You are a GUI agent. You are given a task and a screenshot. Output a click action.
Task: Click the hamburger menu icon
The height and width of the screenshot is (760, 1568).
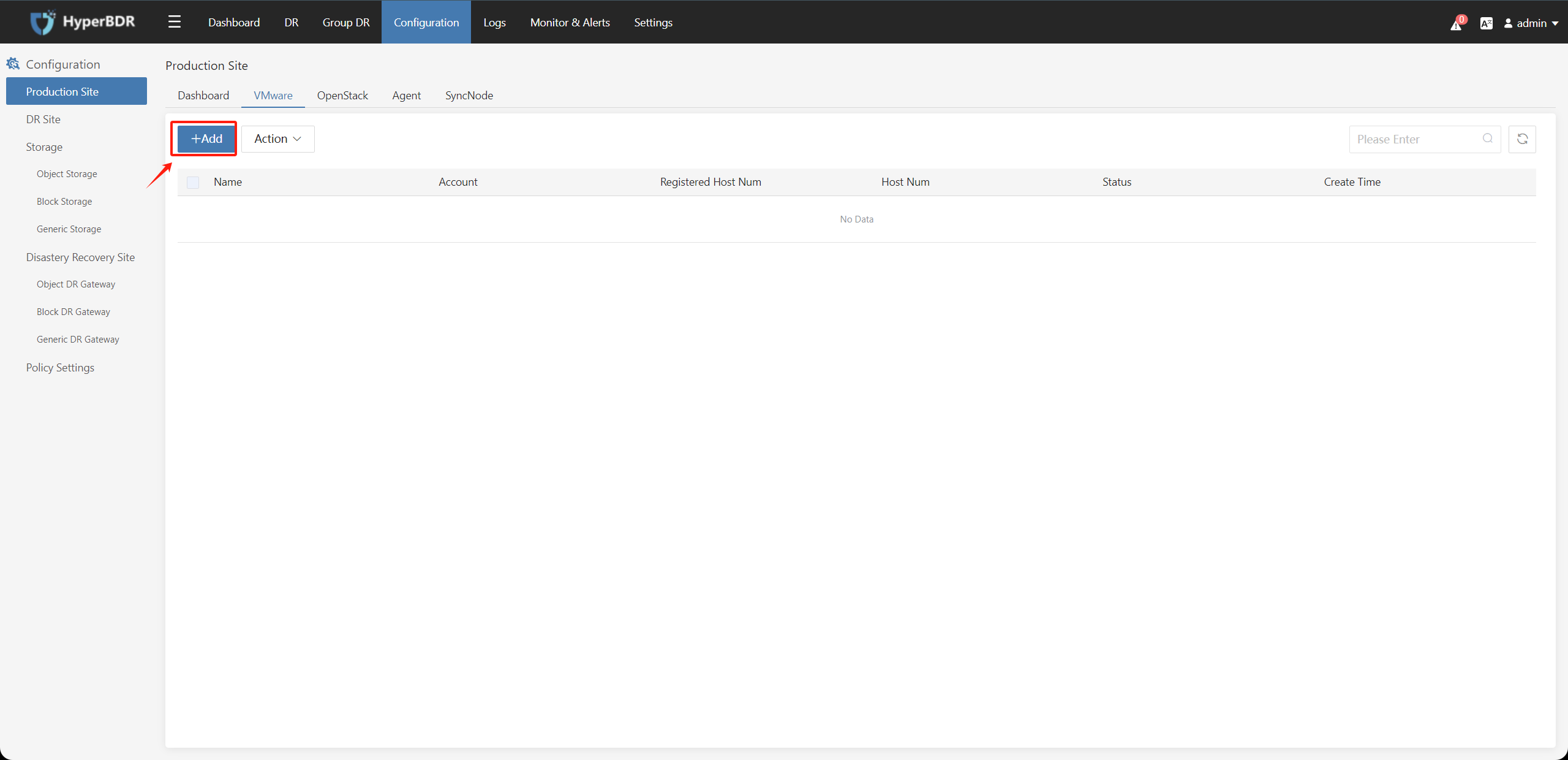pos(174,21)
